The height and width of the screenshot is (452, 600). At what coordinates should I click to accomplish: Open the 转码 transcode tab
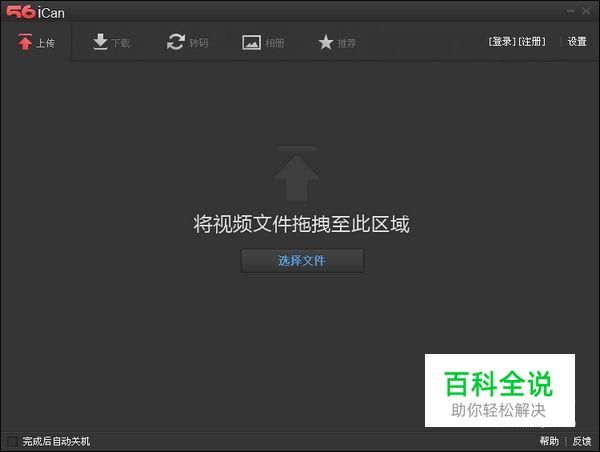click(x=188, y=42)
